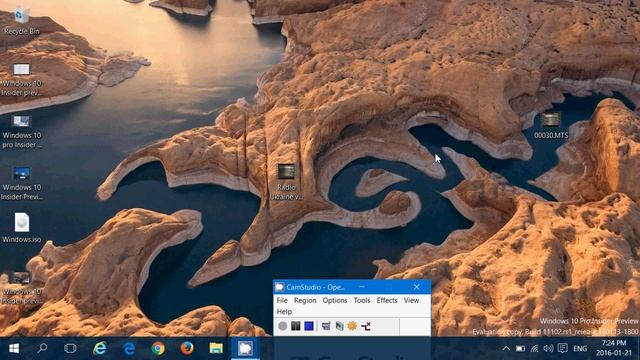This screenshot has width=640, height=360.
Task: Open the Windows Start menu
Action: 14,348
